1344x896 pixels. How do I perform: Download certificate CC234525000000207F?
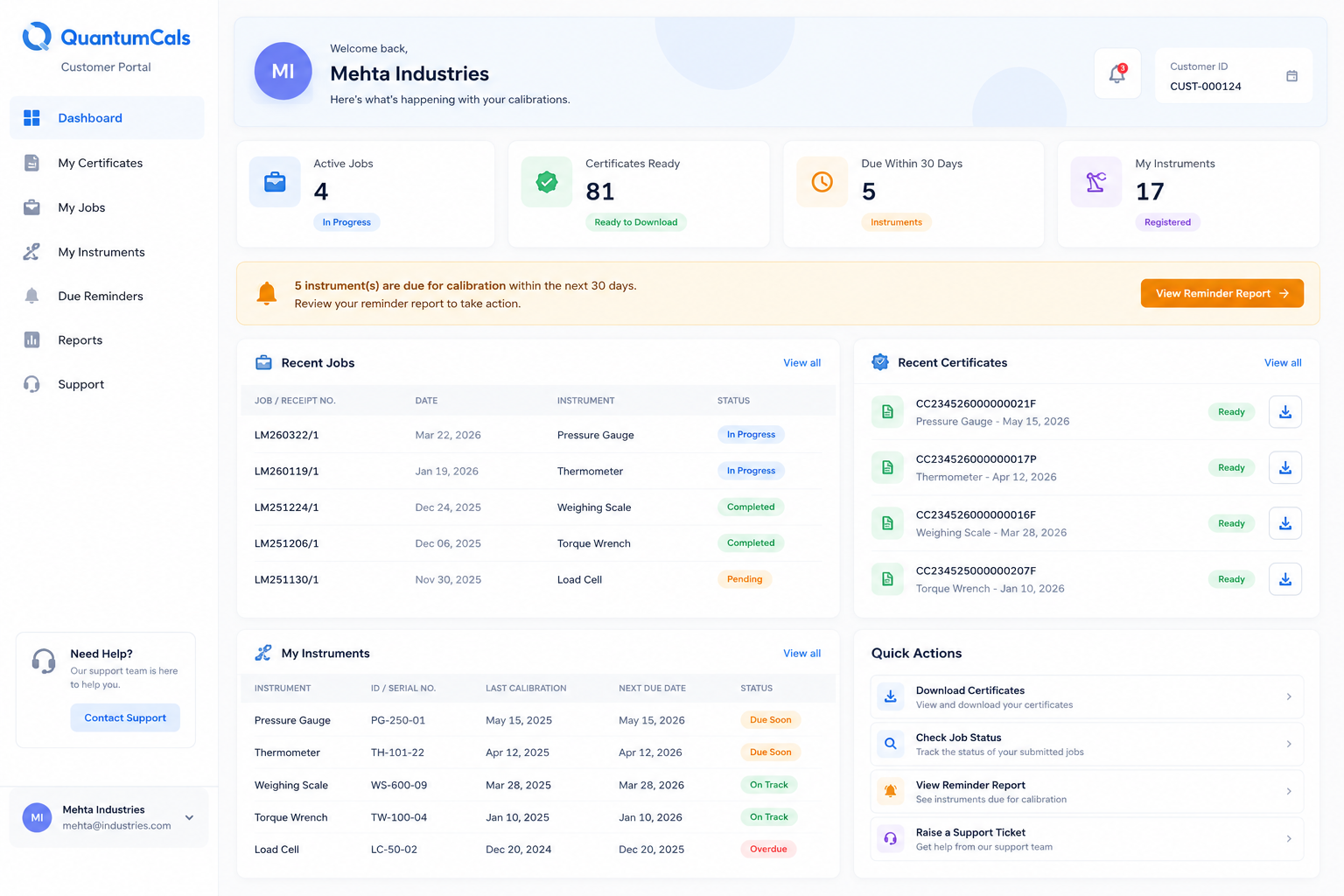pos(1285,579)
